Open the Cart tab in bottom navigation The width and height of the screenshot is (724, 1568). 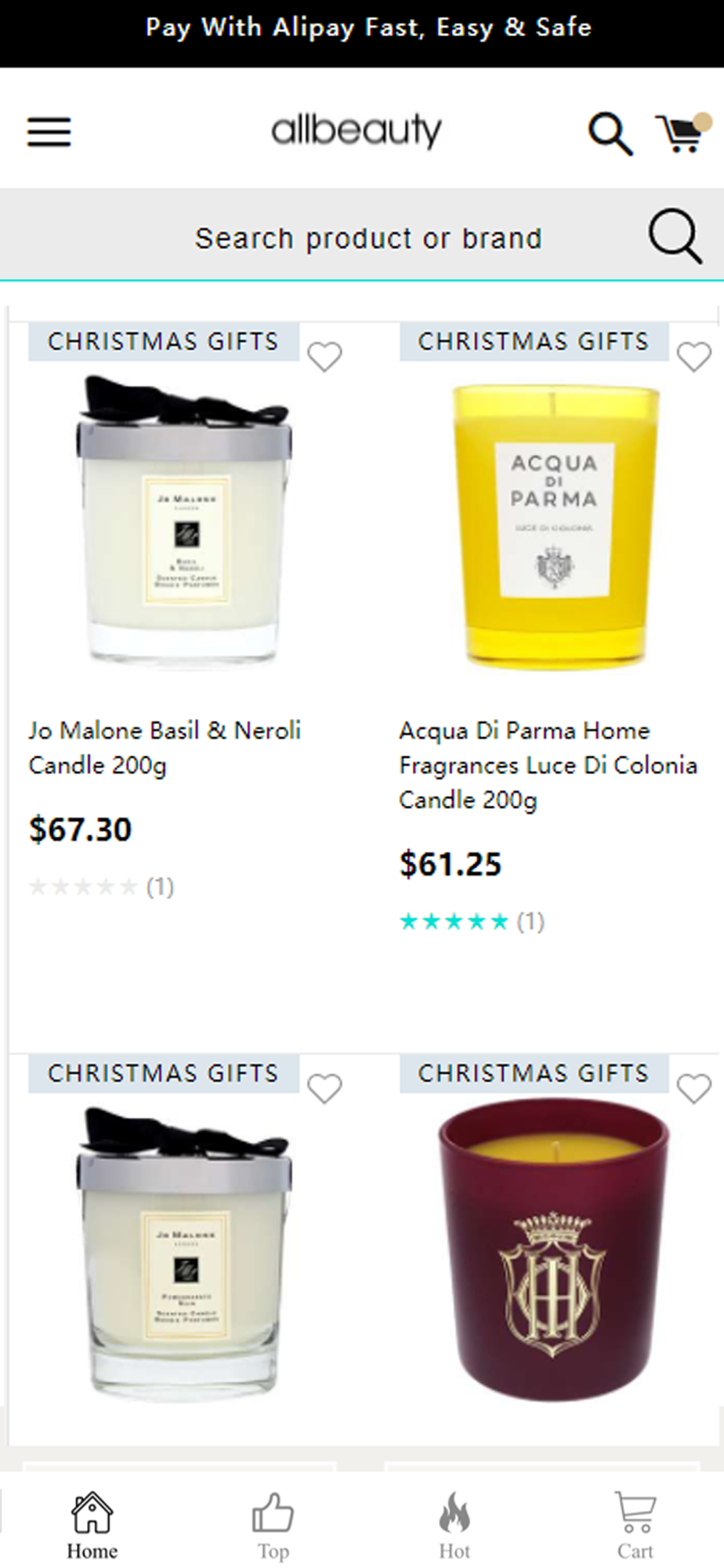tap(635, 1526)
